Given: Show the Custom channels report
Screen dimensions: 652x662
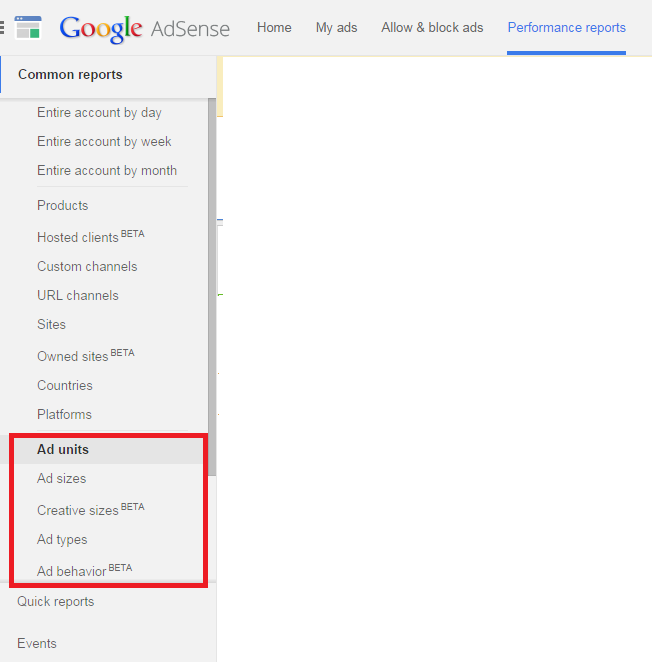Looking at the screenshot, I should (x=87, y=266).
